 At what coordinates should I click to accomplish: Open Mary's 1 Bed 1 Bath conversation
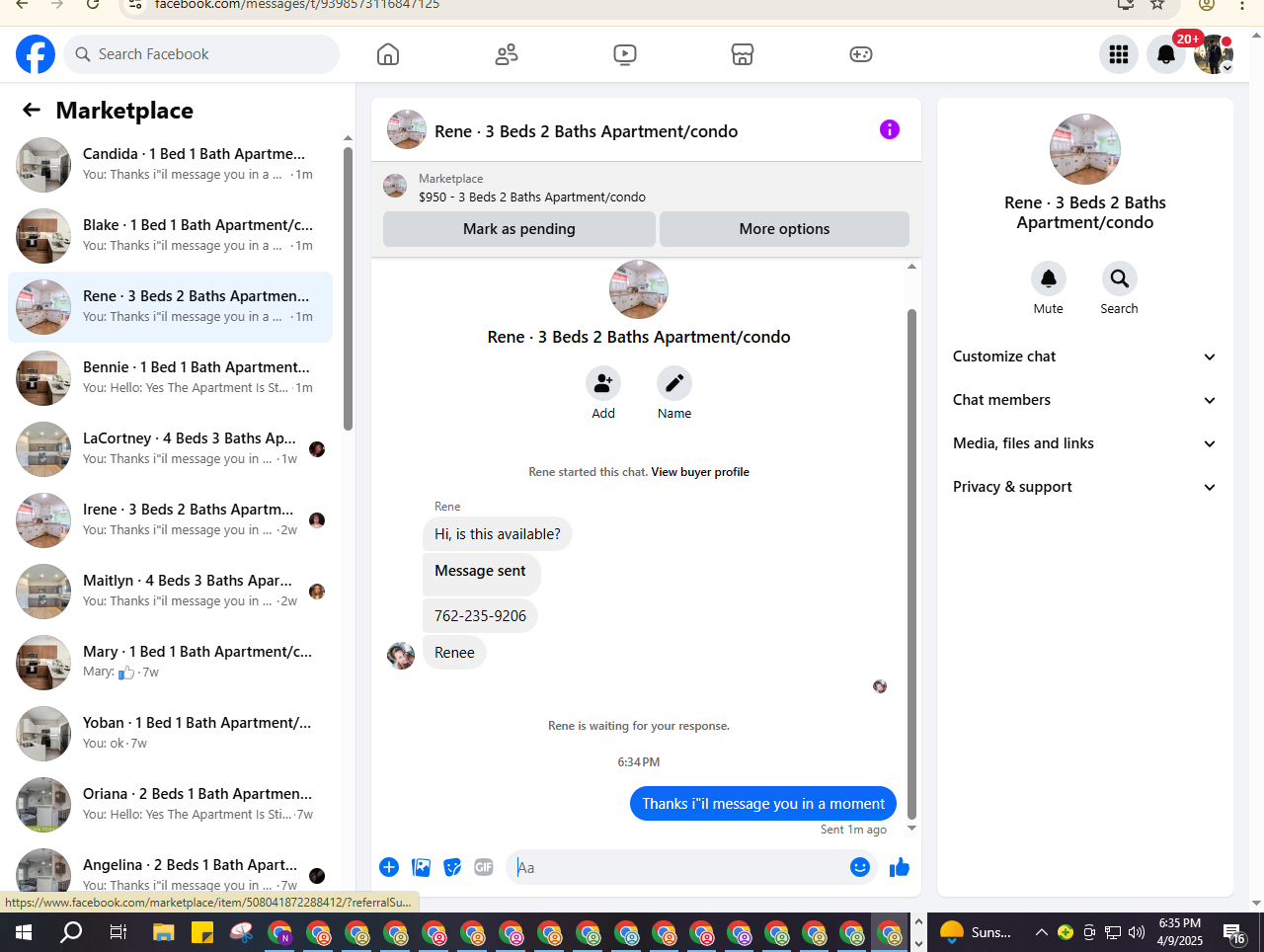(x=170, y=663)
